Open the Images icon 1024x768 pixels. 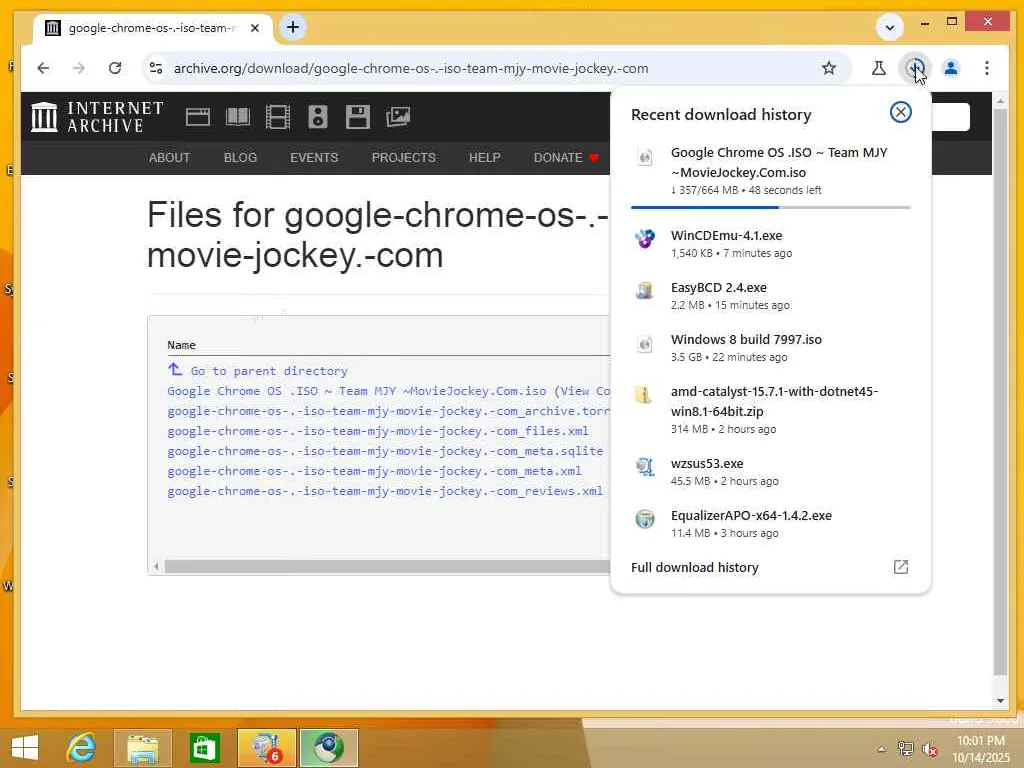(398, 117)
